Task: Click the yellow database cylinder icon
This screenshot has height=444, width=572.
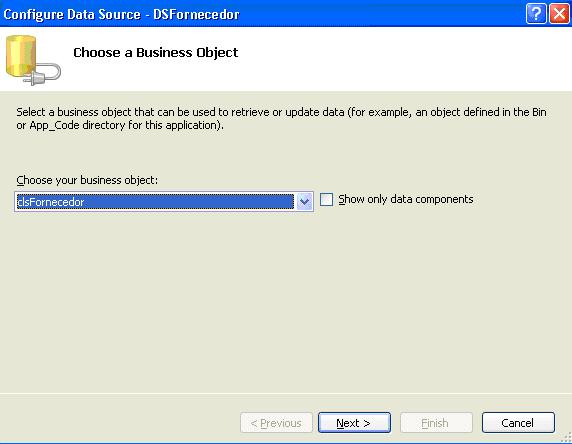Action: point(21,56)
